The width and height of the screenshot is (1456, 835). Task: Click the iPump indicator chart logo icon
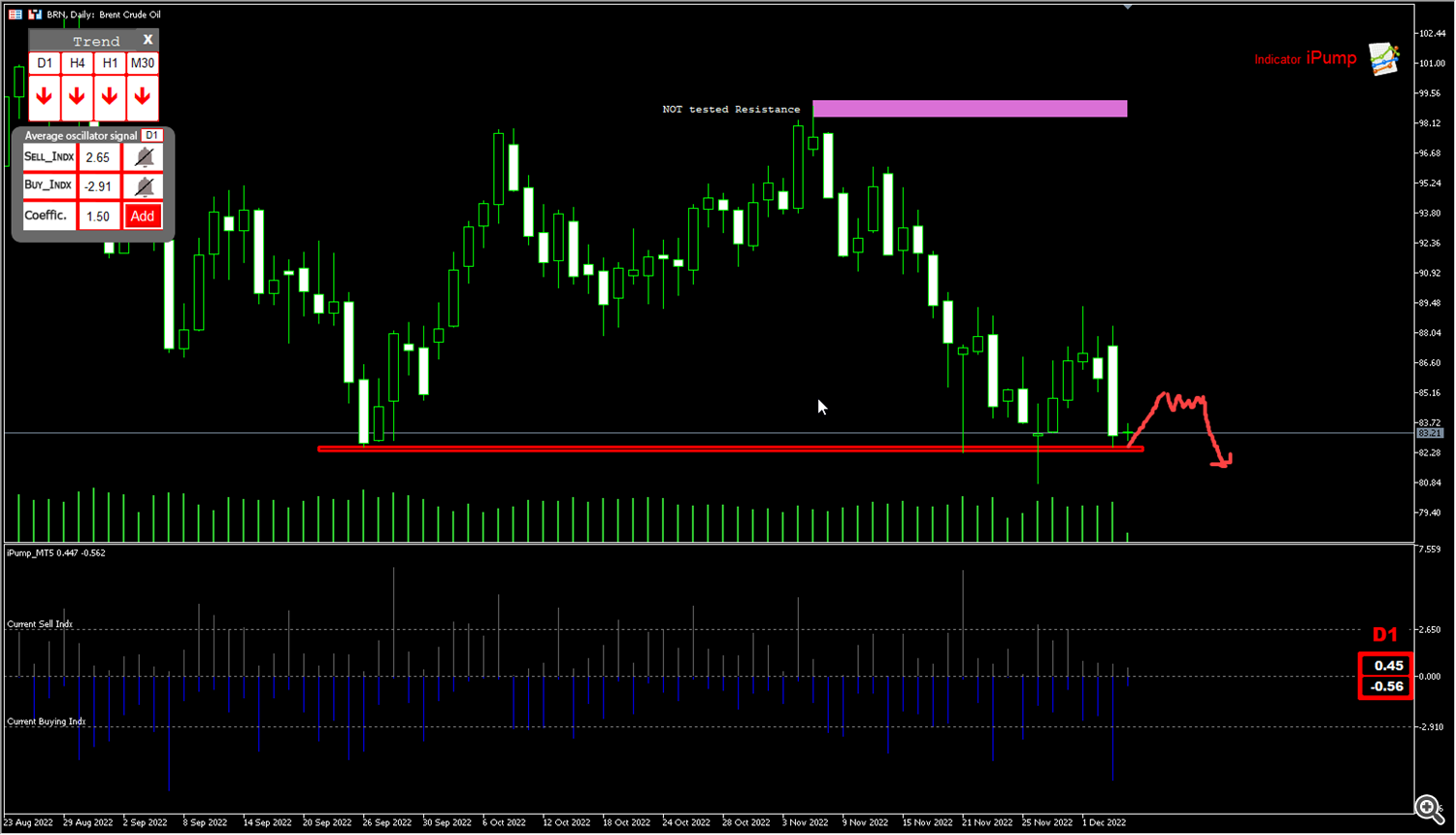(x=1384, y=59)
